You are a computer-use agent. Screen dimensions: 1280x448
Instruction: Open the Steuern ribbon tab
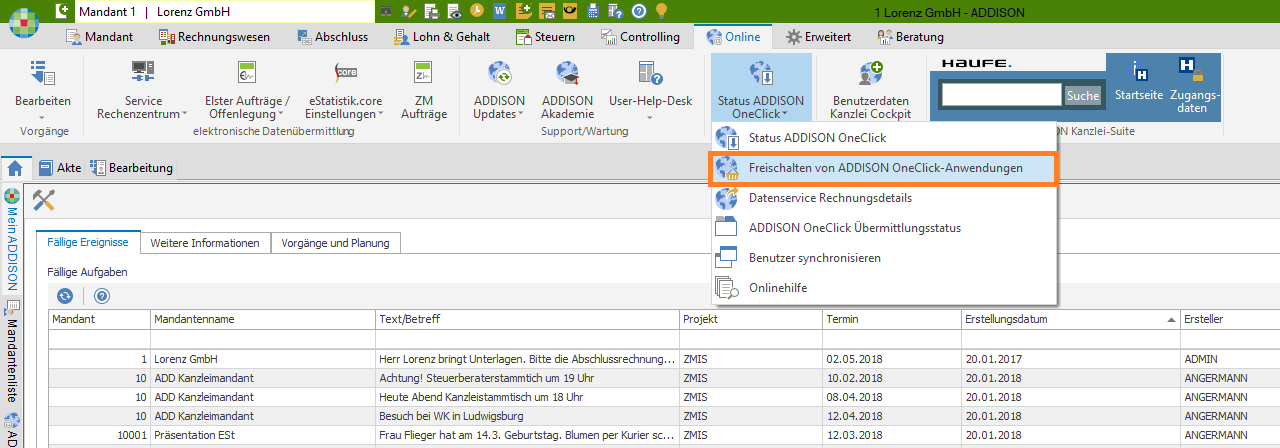point(546,37)
